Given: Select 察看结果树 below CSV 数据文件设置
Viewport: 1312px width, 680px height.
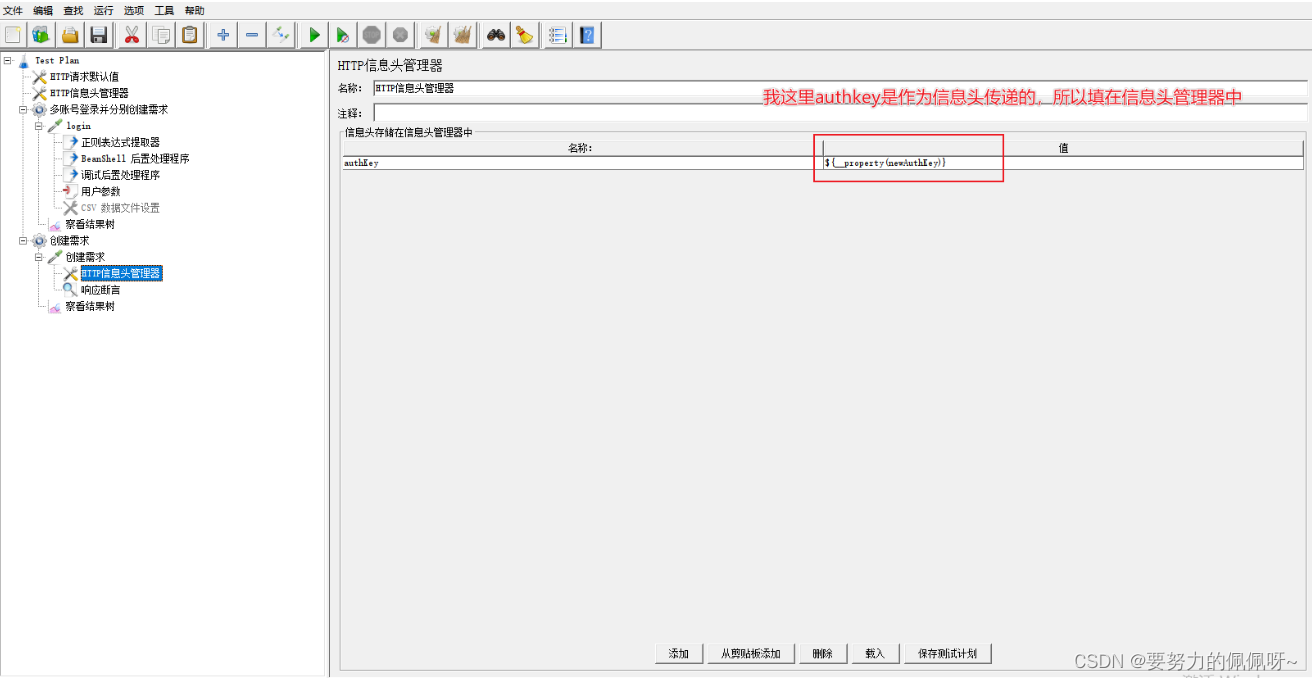Looking at the screenshot, I should click(90, 224).
